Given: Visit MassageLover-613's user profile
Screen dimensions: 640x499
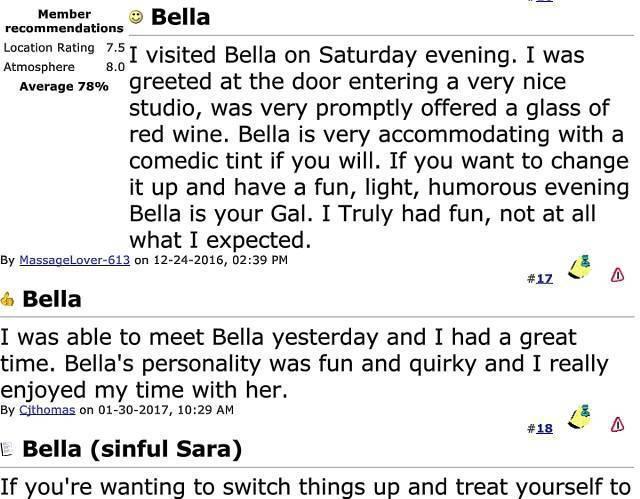Looking at the screenshot, I should (x=75, y=260).
